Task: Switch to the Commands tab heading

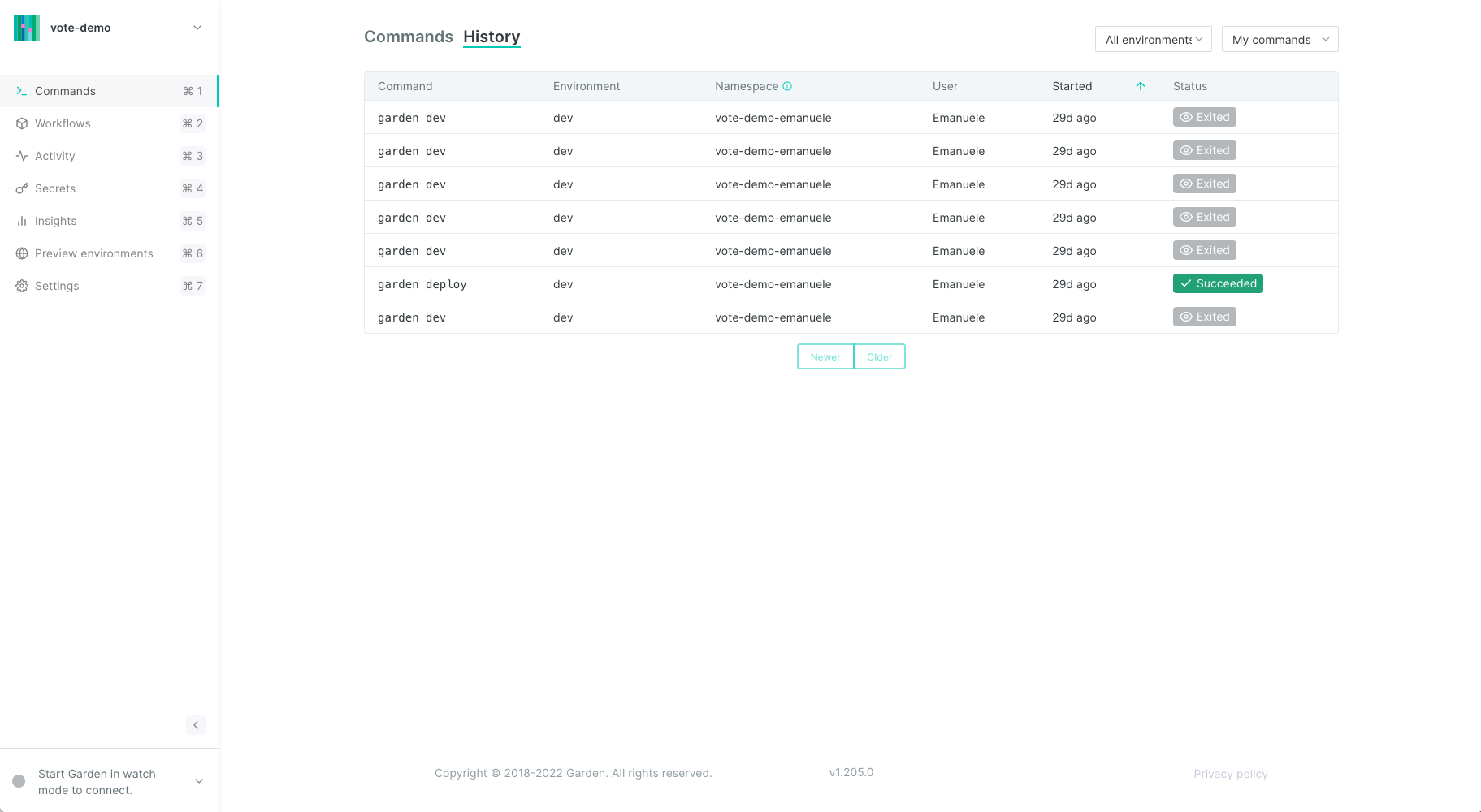Action: 408,37
